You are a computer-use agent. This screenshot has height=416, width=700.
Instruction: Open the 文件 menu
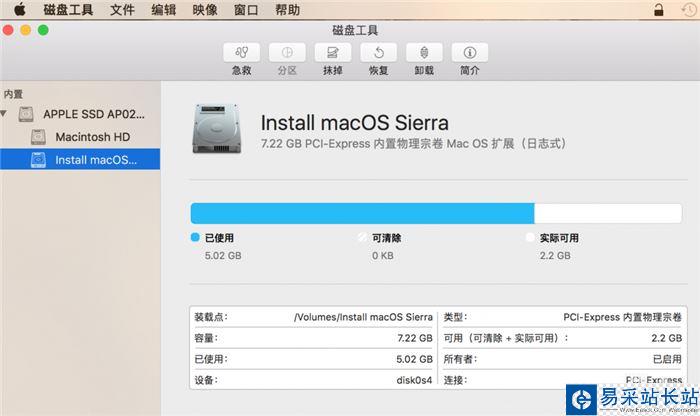(x=122, y=10)
